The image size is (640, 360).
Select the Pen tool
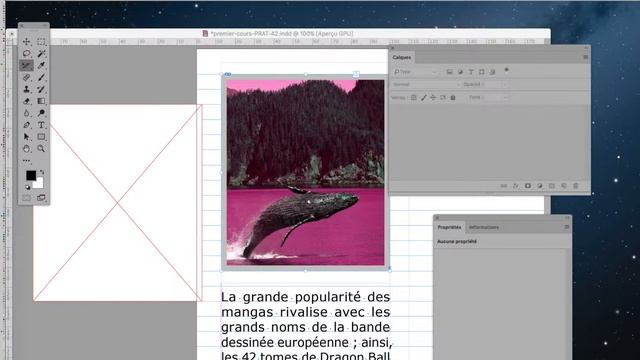click(27, 125)
